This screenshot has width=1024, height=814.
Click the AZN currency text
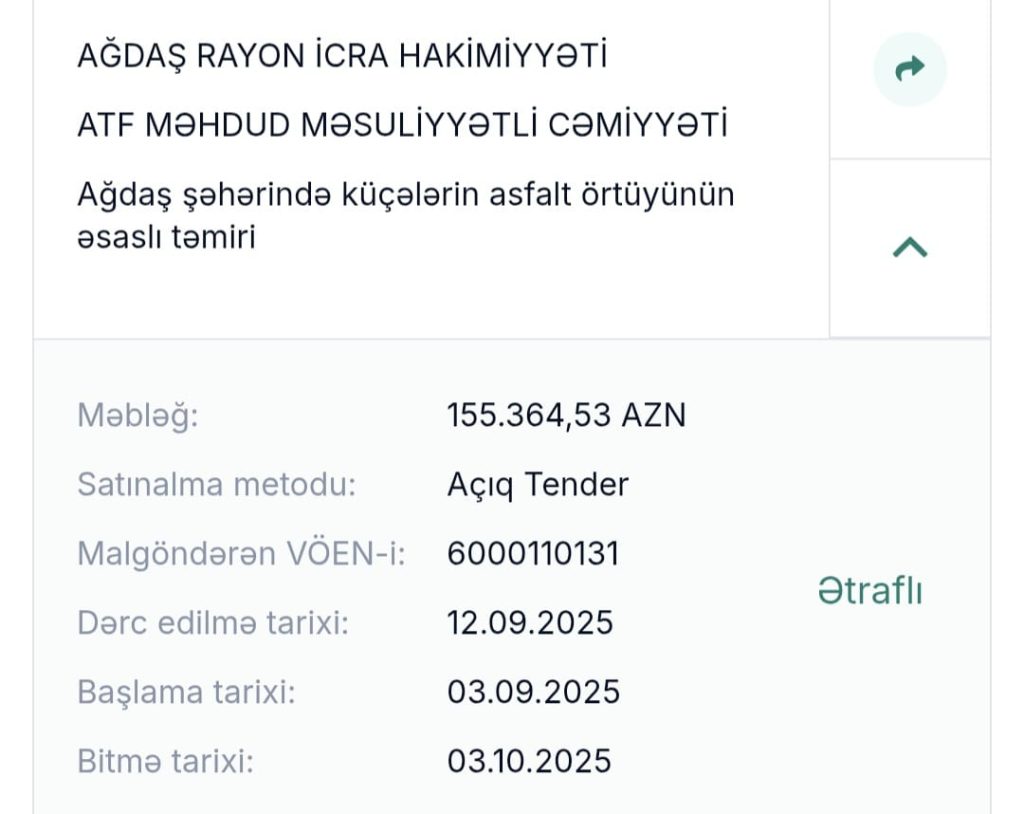point(654,415)
